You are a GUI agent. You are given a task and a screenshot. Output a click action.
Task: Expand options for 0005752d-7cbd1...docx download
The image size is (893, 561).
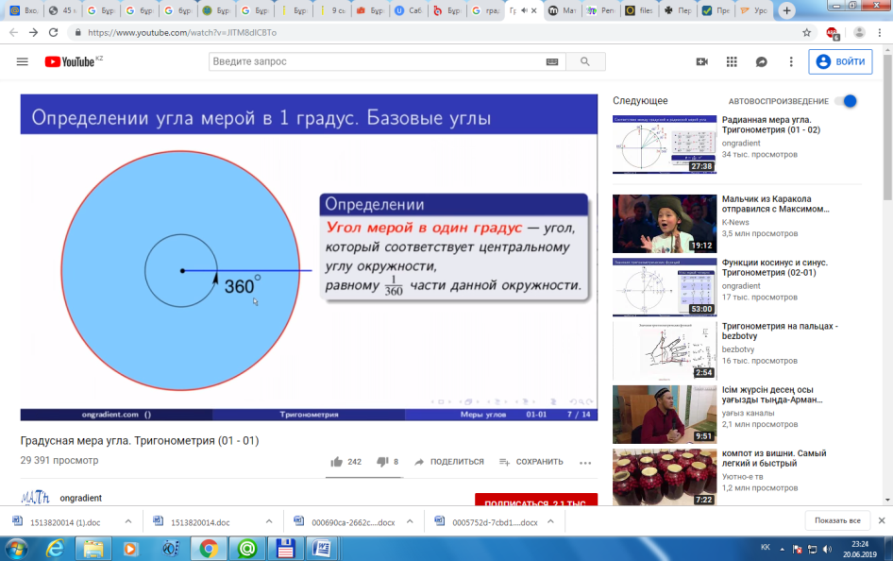coord(550,521)
